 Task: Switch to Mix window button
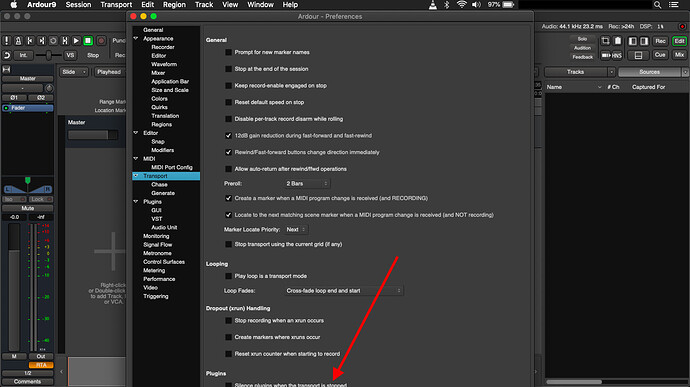pyautogui.click(x=679, y=55)
